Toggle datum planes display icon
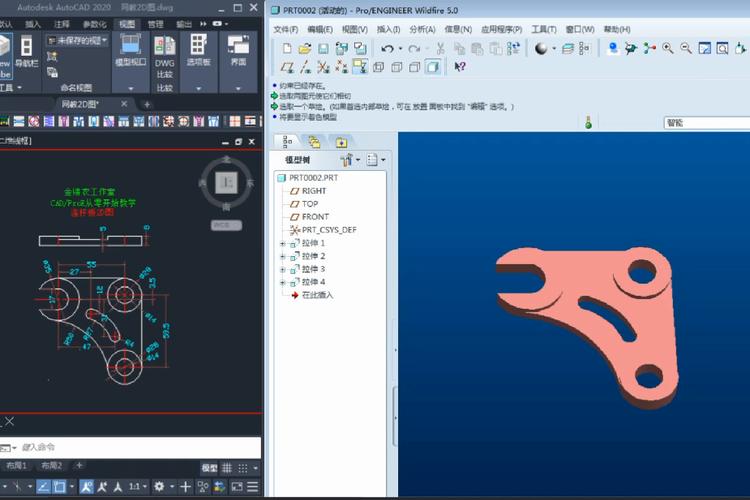This screenshot has width=750, height=500. tap(287, 67)
